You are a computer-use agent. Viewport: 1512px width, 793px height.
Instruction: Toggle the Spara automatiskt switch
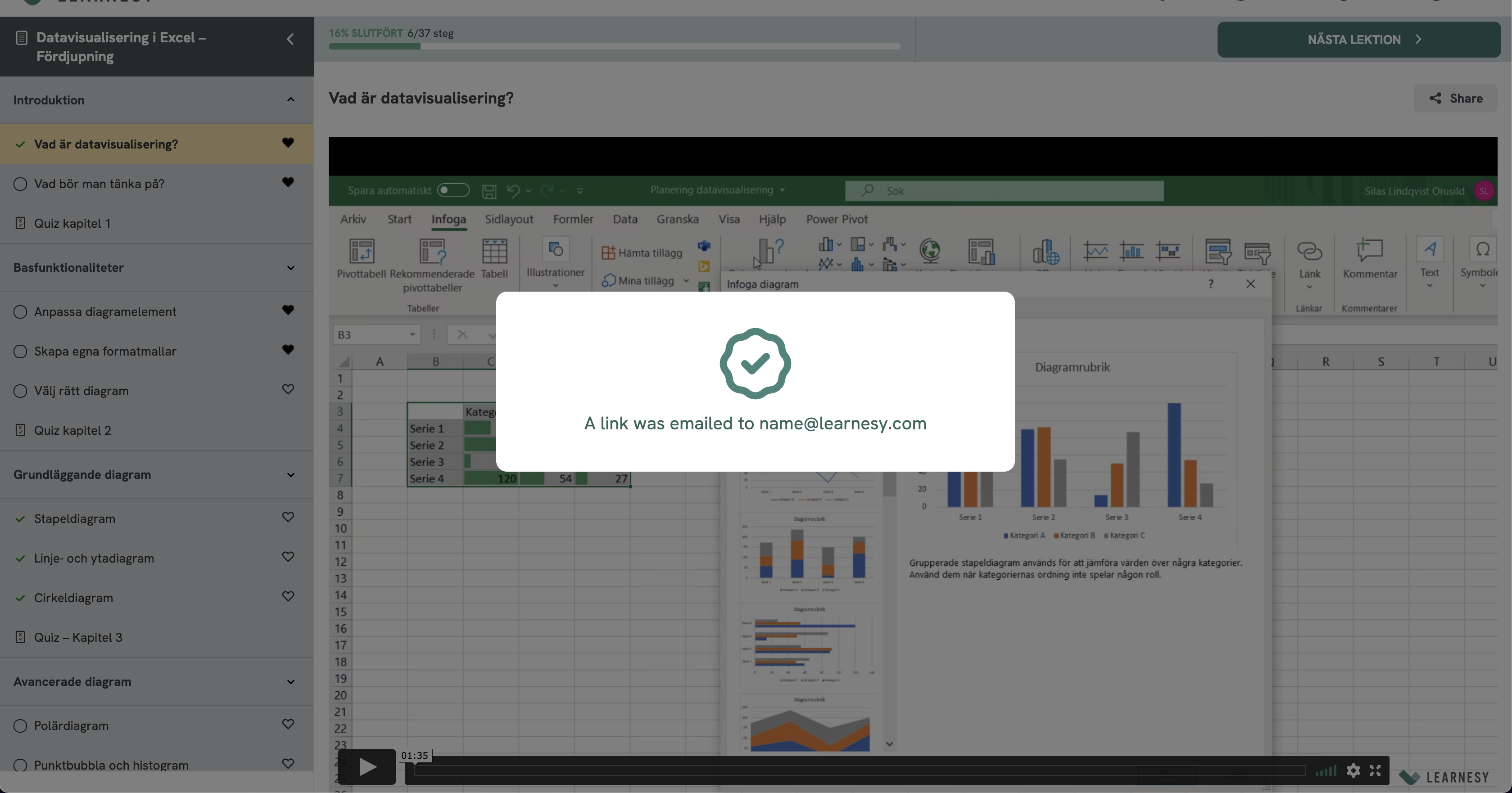454,190
